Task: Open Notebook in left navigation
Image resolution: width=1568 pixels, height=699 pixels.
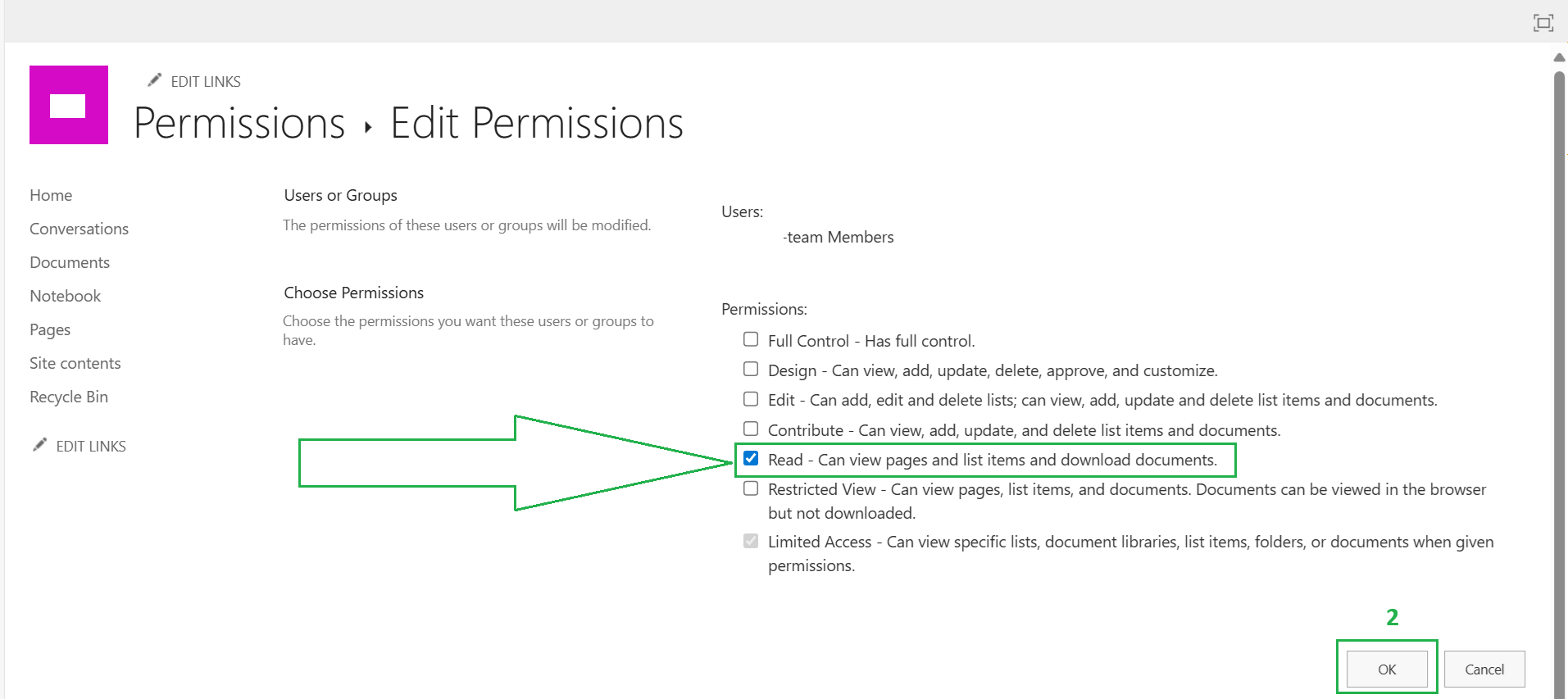Action: pos(66,296)
